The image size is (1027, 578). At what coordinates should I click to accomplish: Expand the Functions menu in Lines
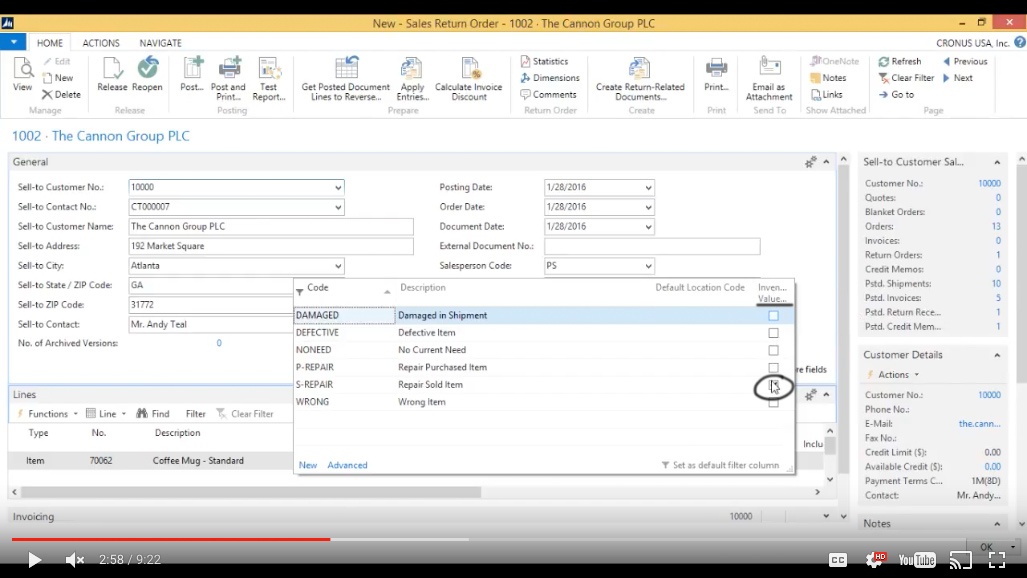point(47,414)
